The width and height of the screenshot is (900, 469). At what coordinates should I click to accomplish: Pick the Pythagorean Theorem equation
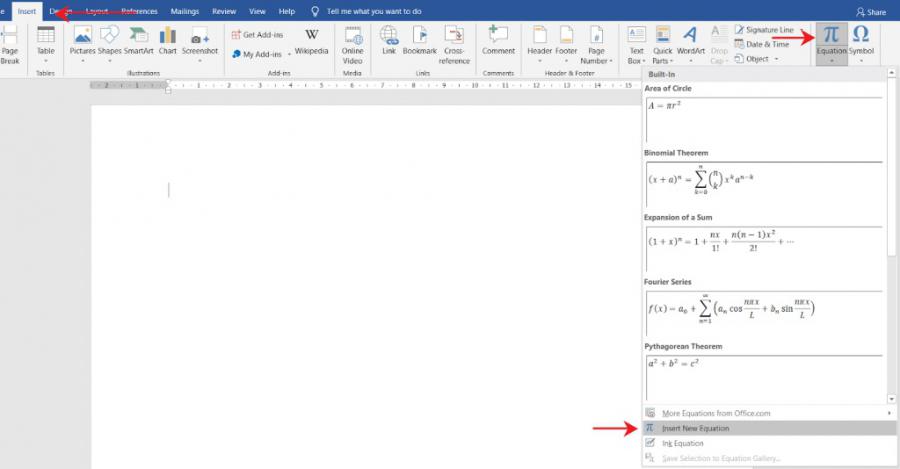[764, 378]
